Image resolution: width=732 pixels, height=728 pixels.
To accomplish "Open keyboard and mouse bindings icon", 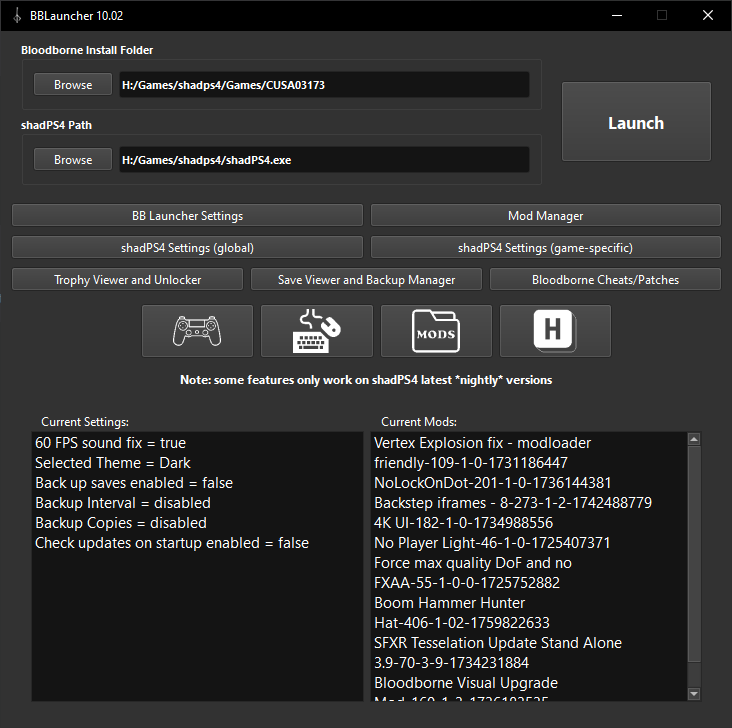I will click(x=317, y=331).
